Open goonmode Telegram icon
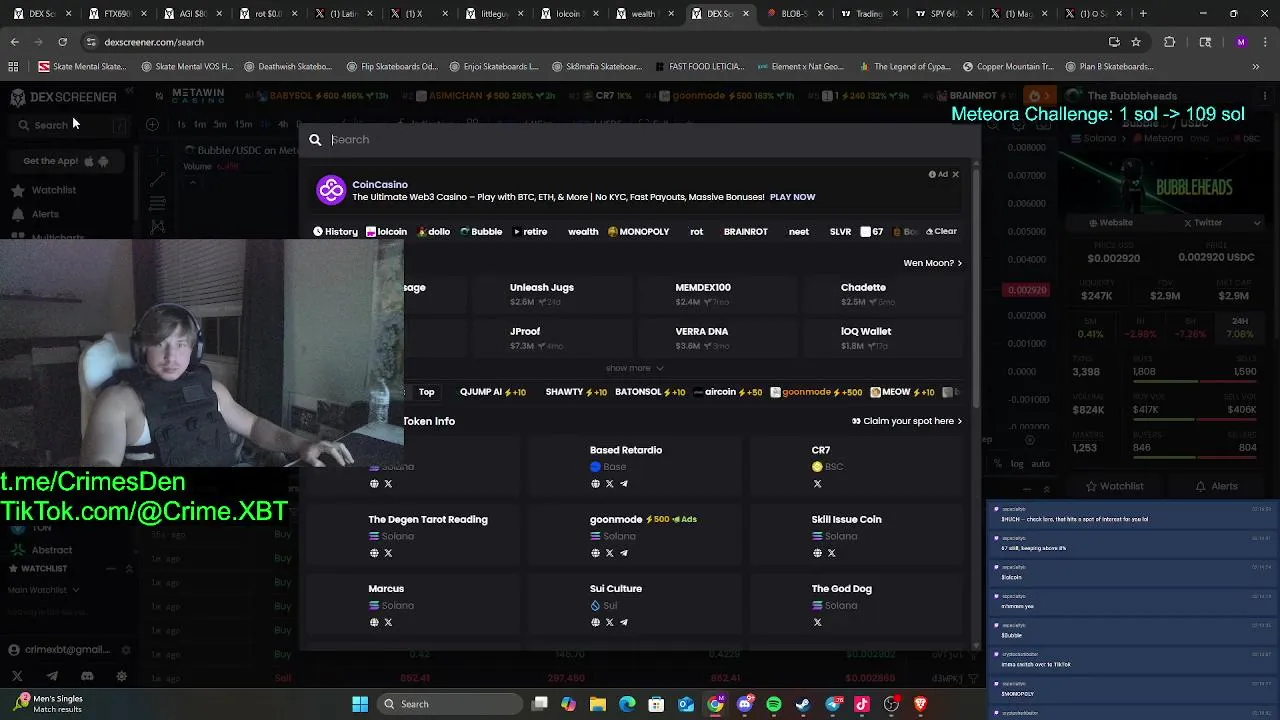This screenshot has height=720, width=1280. [623, 553]
